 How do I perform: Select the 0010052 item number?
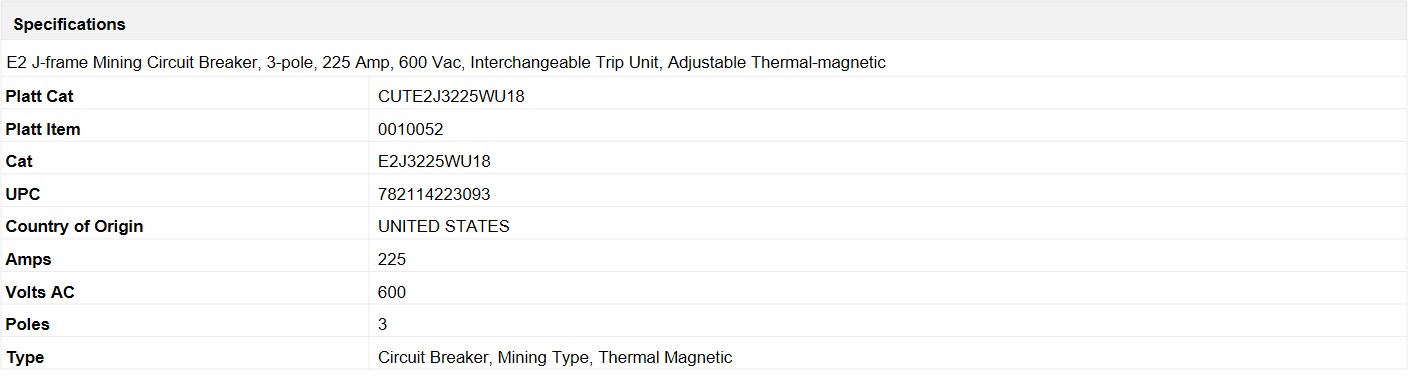[x=411, y=129]
